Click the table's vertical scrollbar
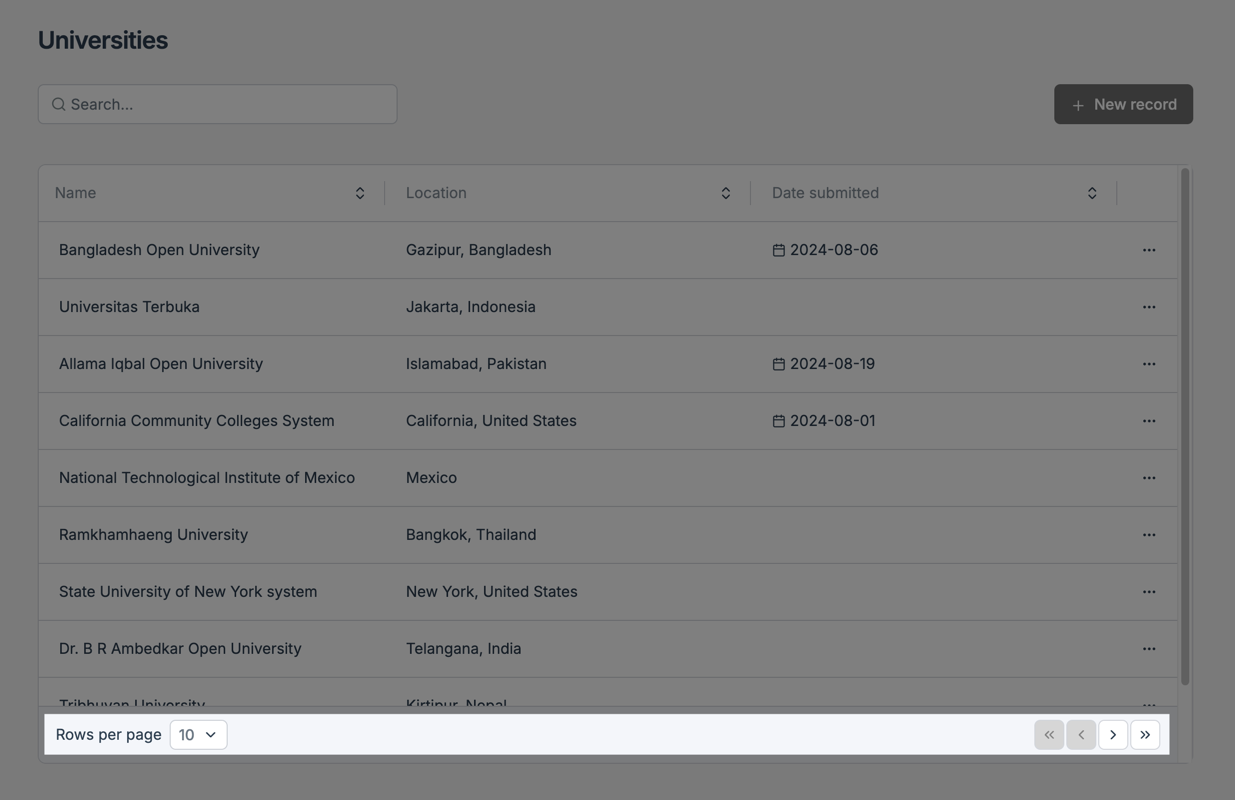This screenshot has height=800, width=1235. [x=1185, y=427]
